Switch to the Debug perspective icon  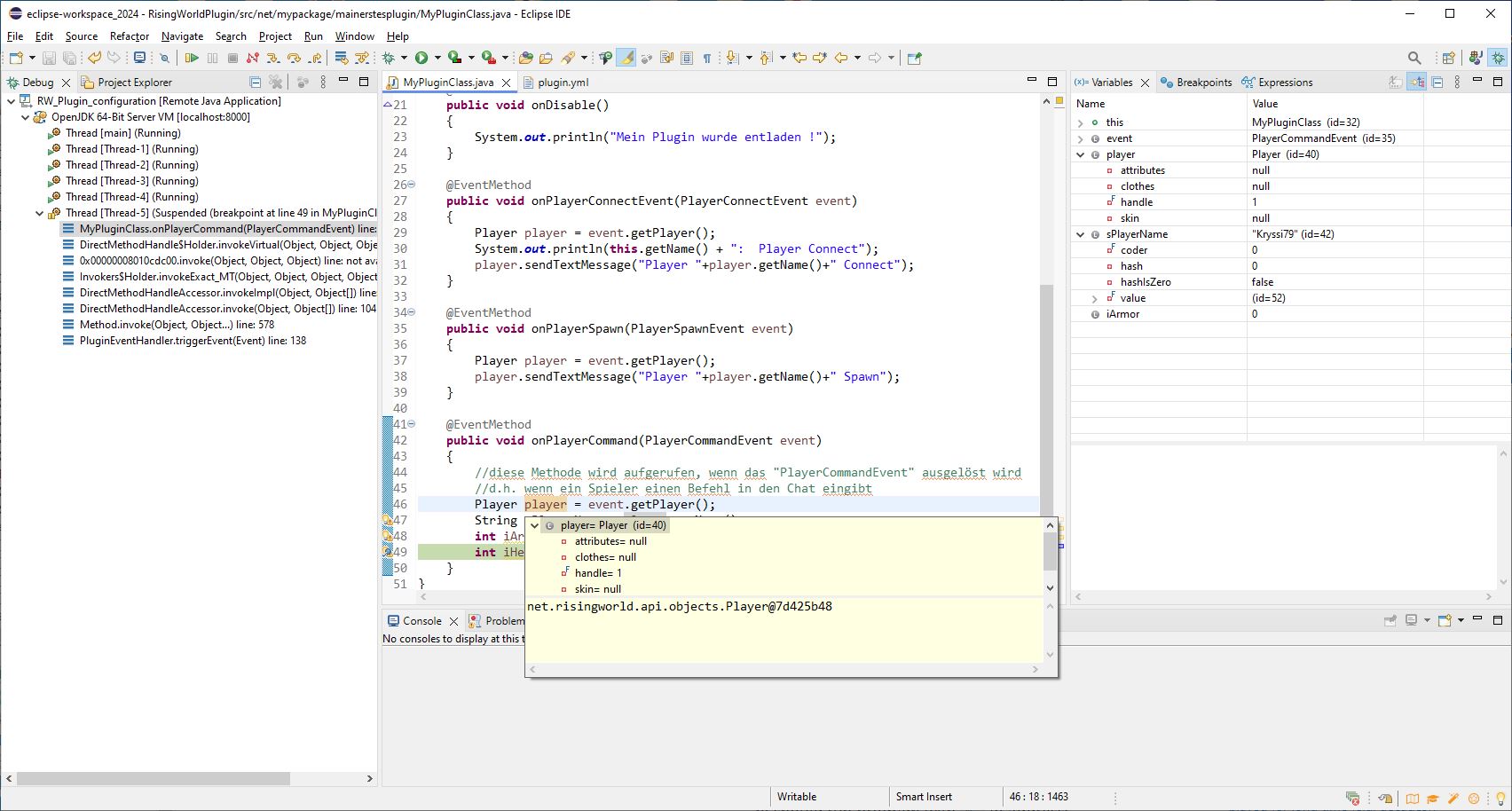(x=1498, y=59)
